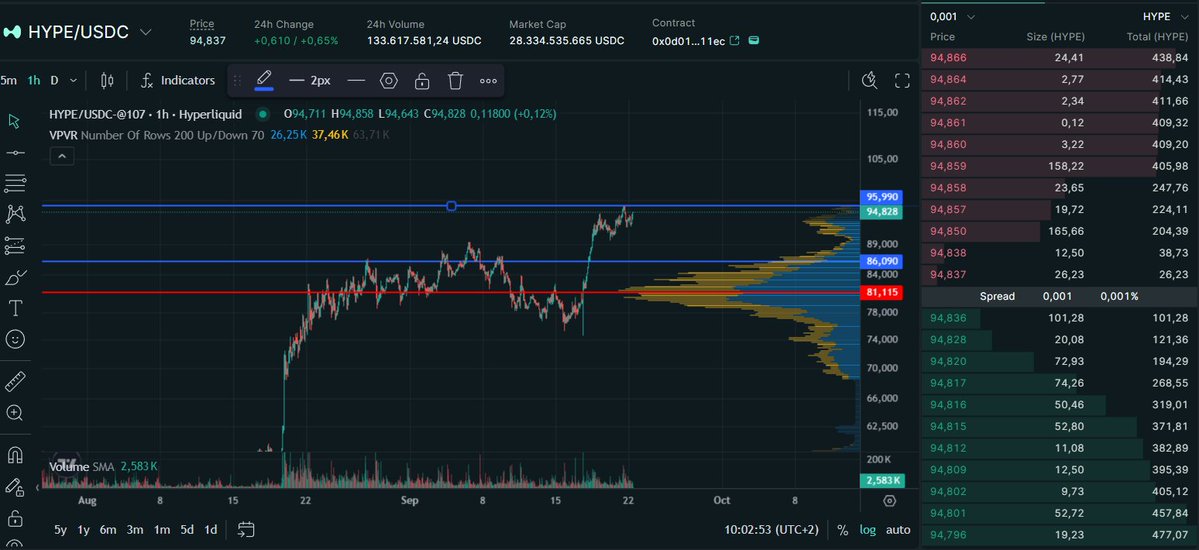Image resolution: width=1199 pixels, height=550 pixels.
Task: Select the Volume SMA indicator legend
Action: [x=80, y=466]
